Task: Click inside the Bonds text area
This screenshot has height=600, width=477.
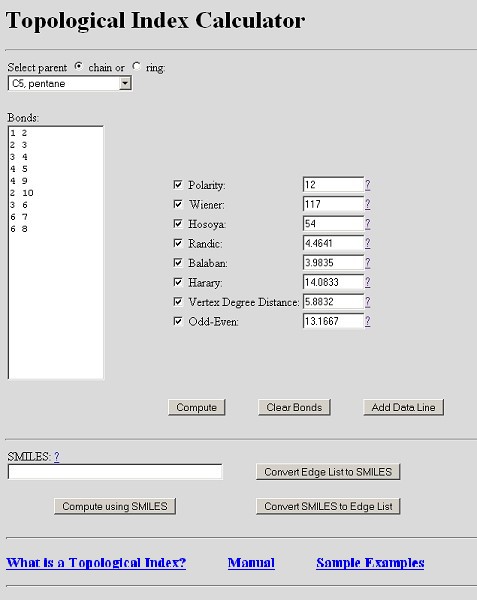Action: [x=56, y=253]
